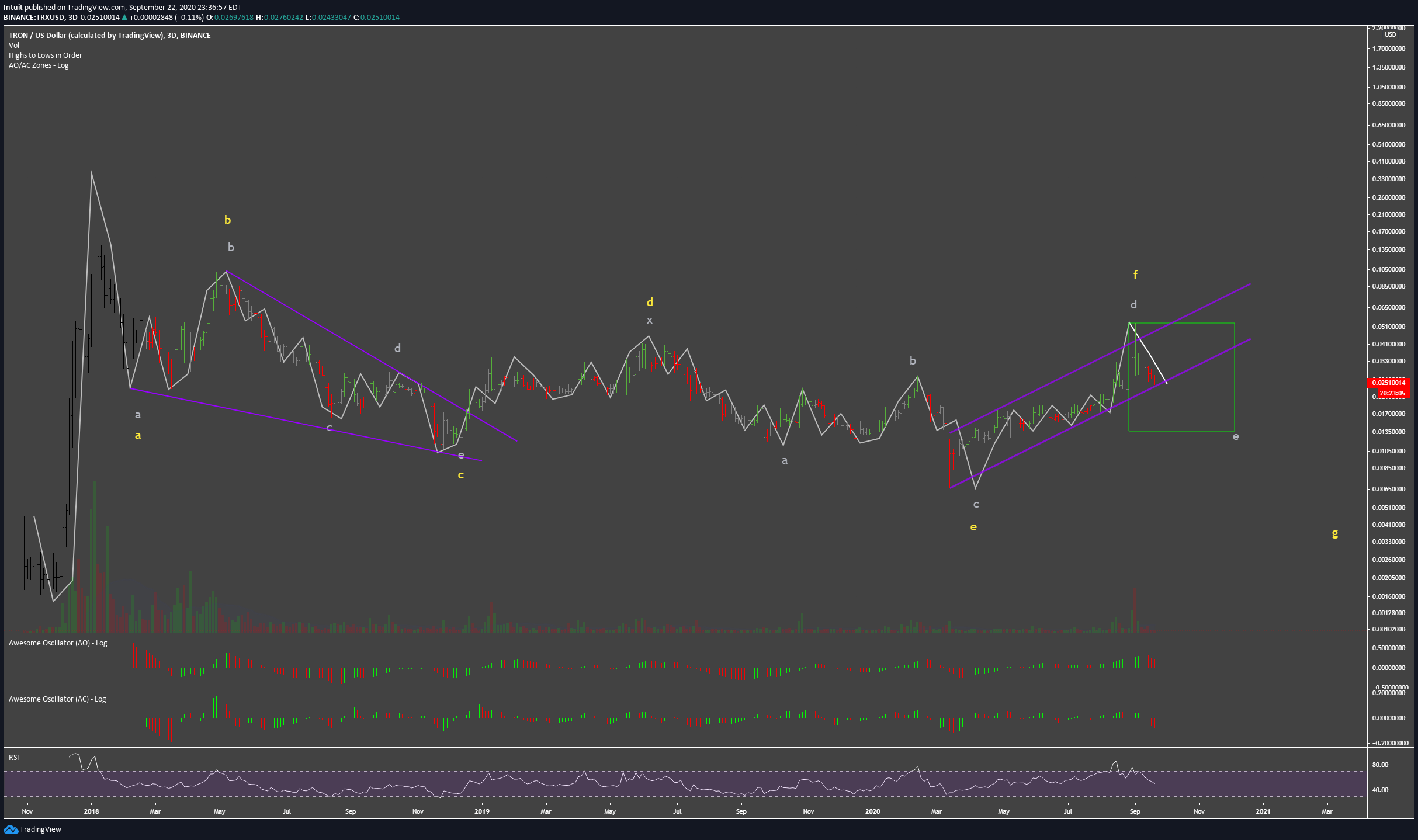The image size is (1418, 840).
Task: Click RSI axis label 80.00
Action: 1380,765
